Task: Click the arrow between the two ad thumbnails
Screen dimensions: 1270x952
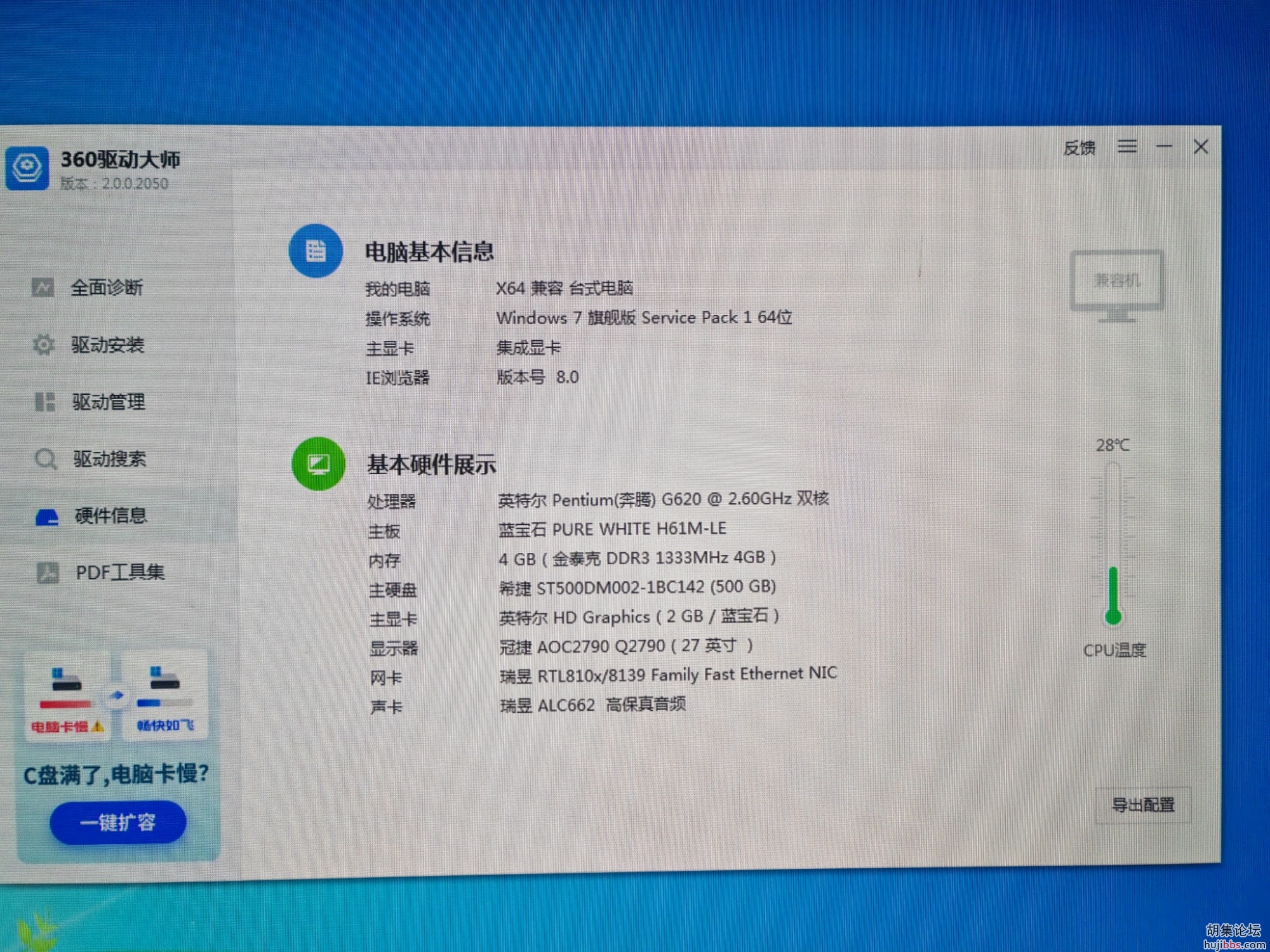Action: [x=116, y=696]
